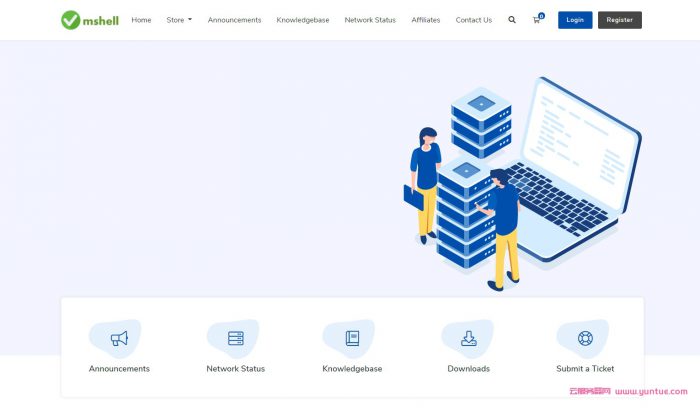700x408 pixels.
Task: Go to Home in navigation bar
Action: pos(141,20)
